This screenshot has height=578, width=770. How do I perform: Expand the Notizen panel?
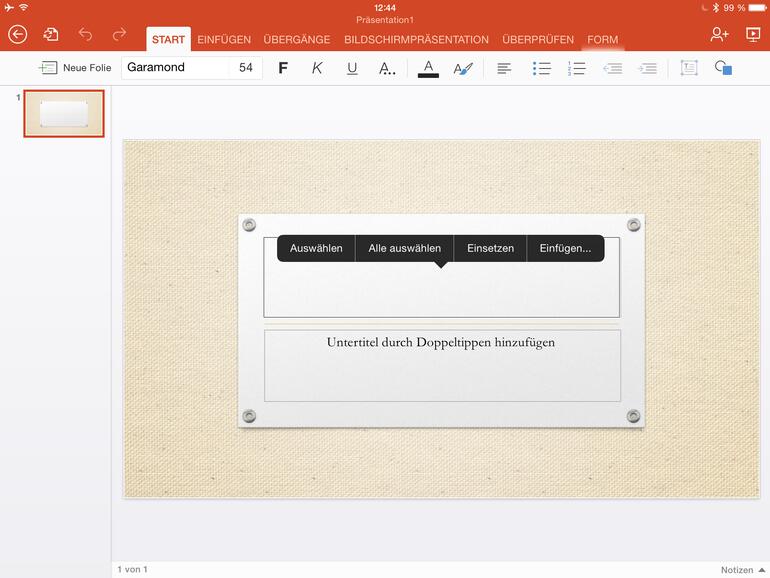[x=741, y=570]
